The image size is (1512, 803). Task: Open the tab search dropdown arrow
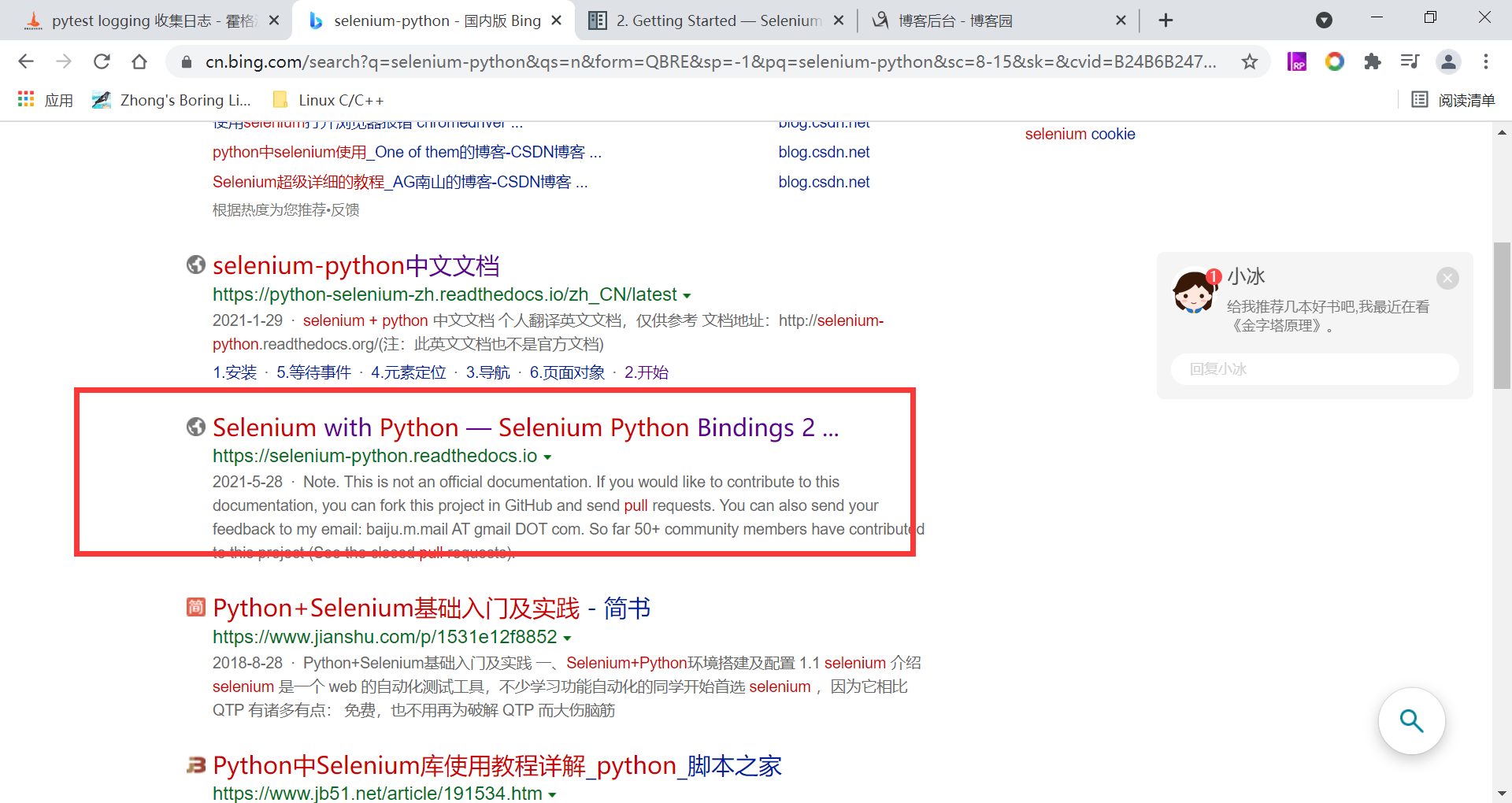coord(1324,20)
